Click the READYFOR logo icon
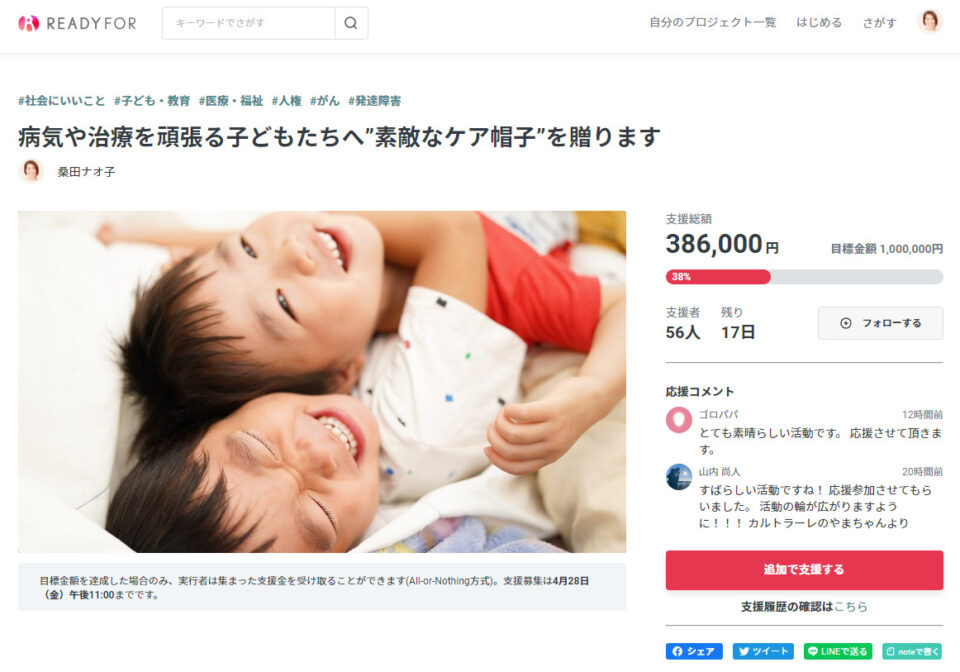The height and width of the screenshot is (672, 960). [28, 23]
